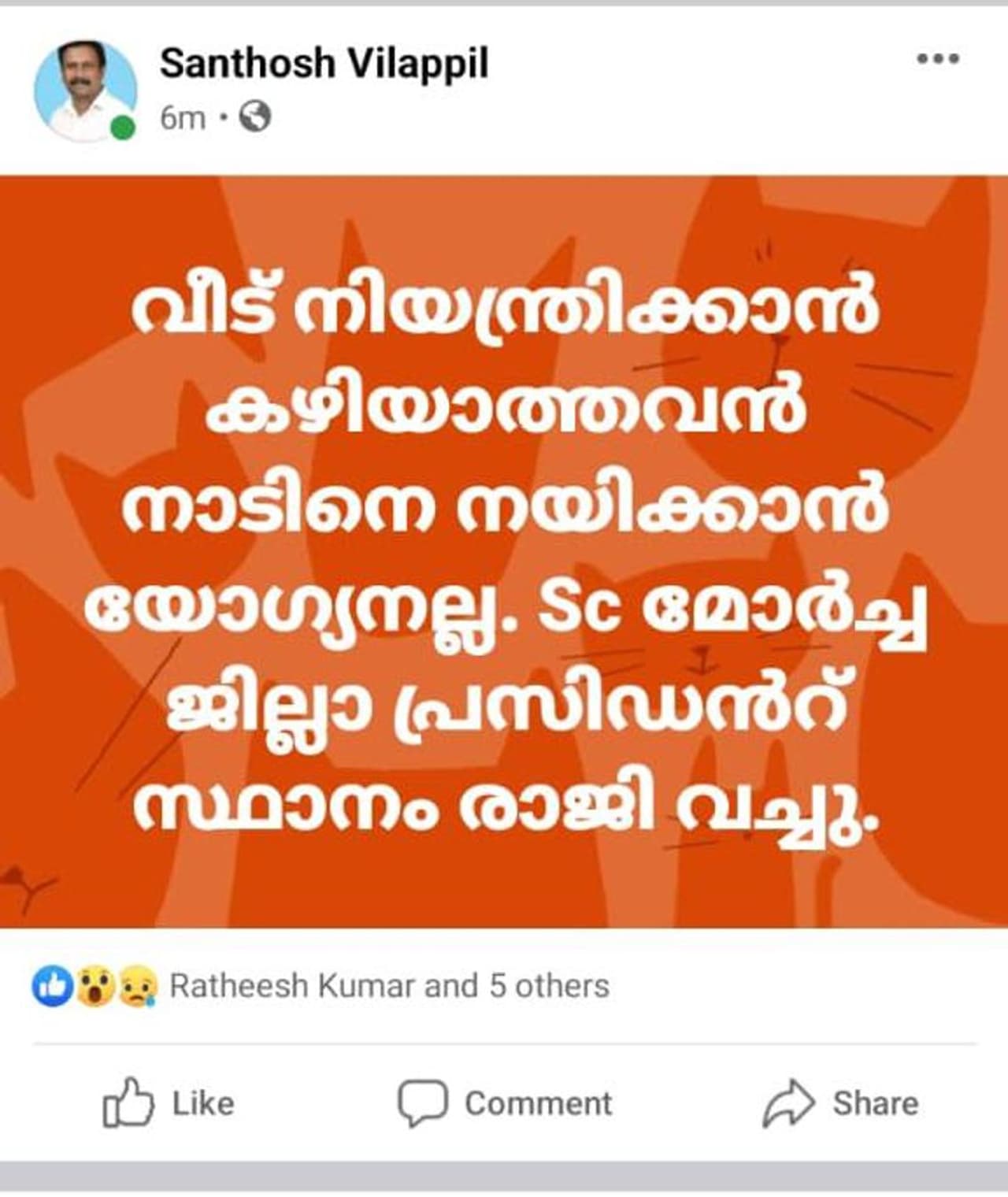The image size is (1008, 1197).
Task: Click the Comment button label
Action: click(538, 1103)
